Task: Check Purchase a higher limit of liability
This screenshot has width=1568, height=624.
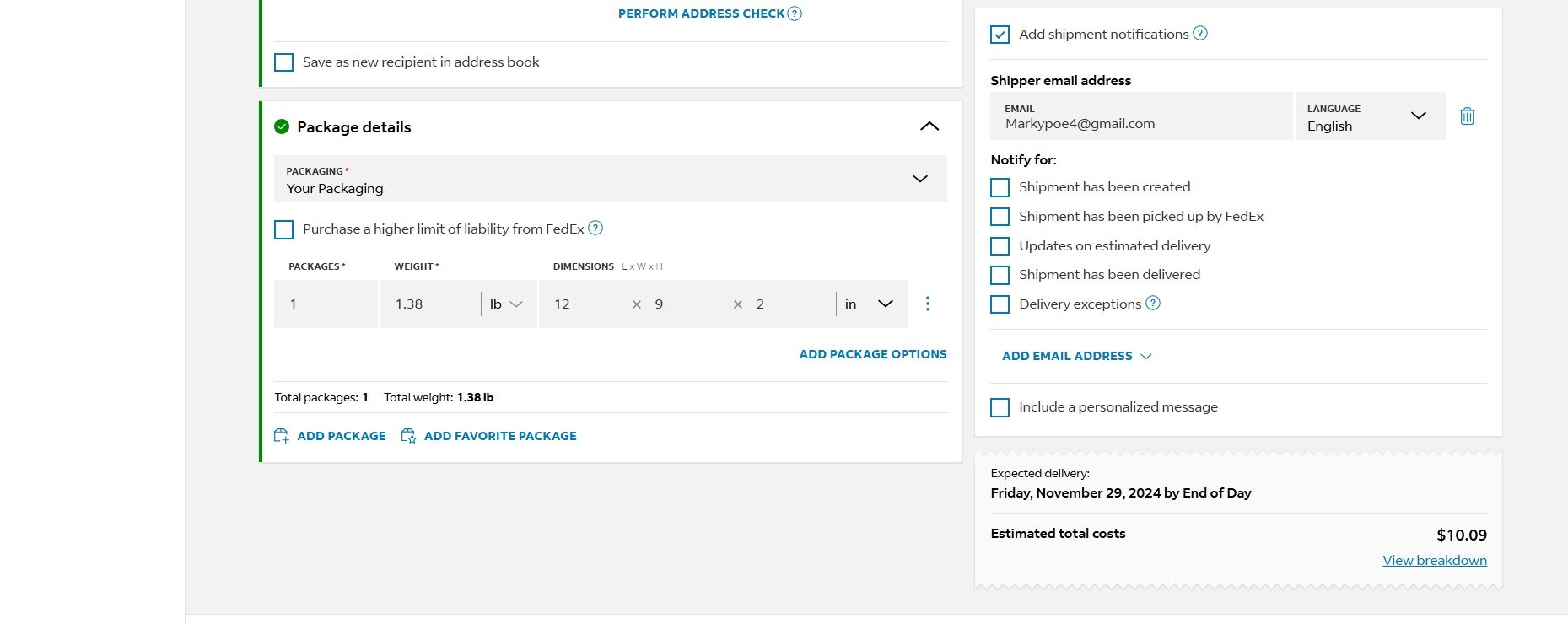Action: click(284, 229)
